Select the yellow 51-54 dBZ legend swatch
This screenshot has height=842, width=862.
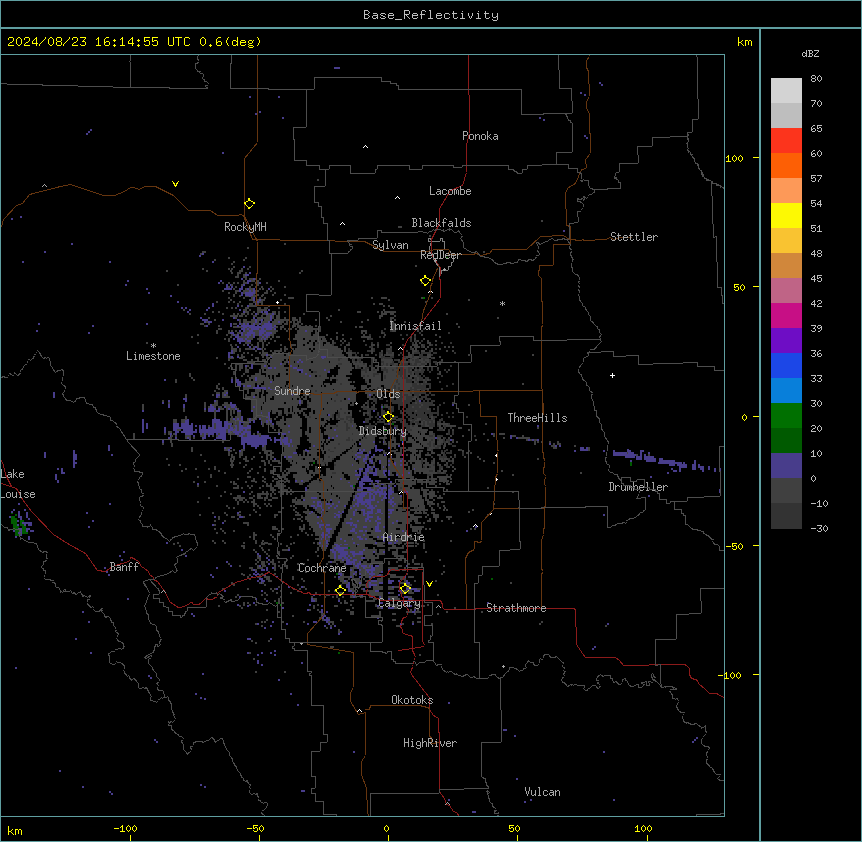(x=786, y=215)
